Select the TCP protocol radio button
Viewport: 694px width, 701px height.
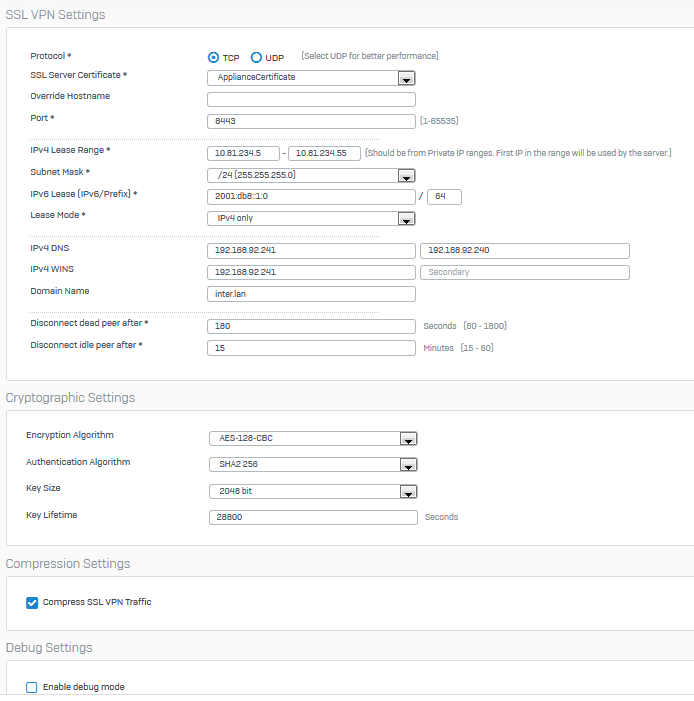[213, 58]
